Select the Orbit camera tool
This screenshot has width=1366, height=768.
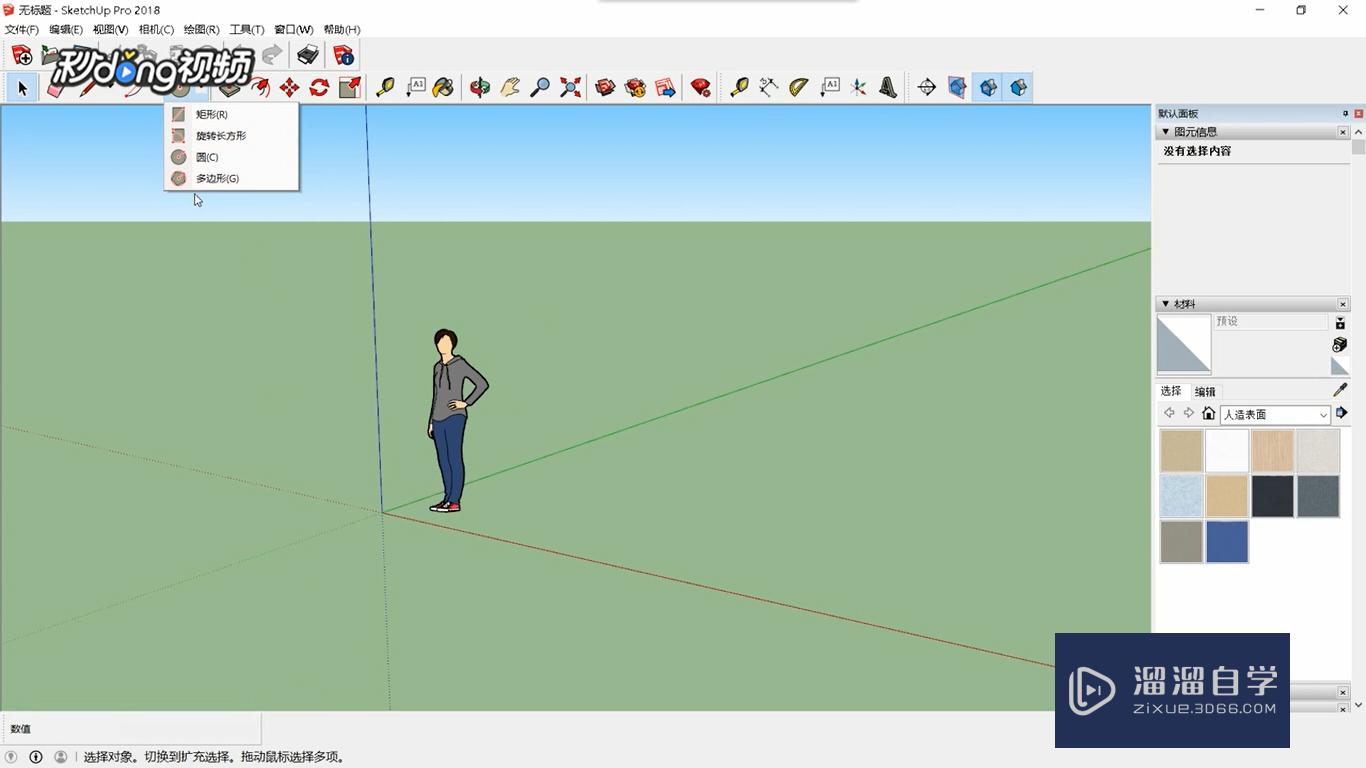(480, 88)
